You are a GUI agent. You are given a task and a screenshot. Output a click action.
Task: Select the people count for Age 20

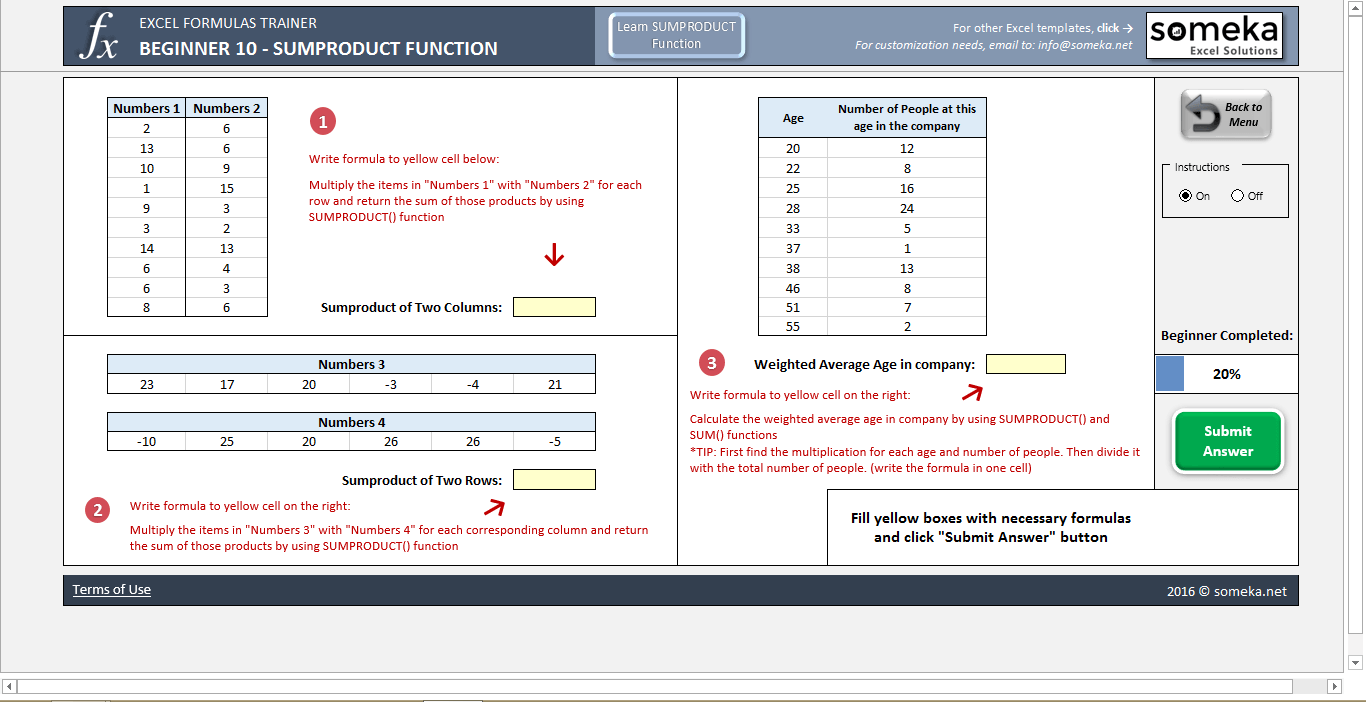click(907, 148)
